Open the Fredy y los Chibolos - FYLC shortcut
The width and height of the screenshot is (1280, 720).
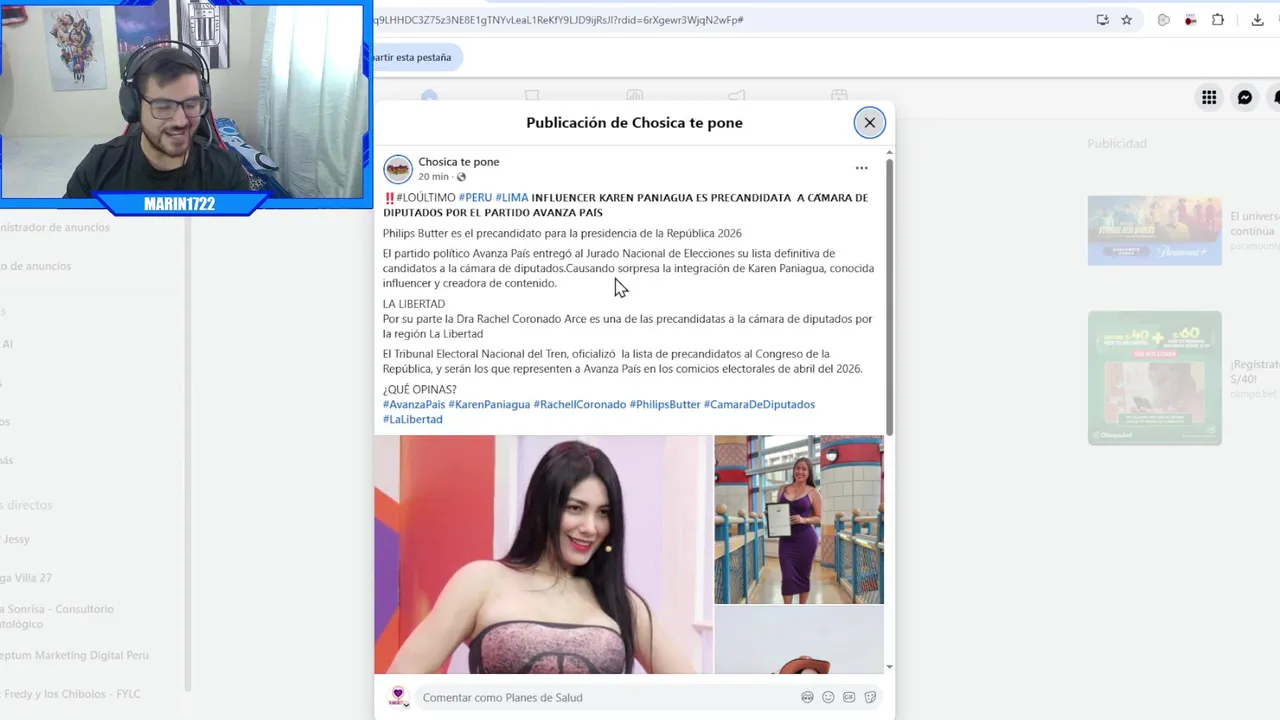[71, 694]
